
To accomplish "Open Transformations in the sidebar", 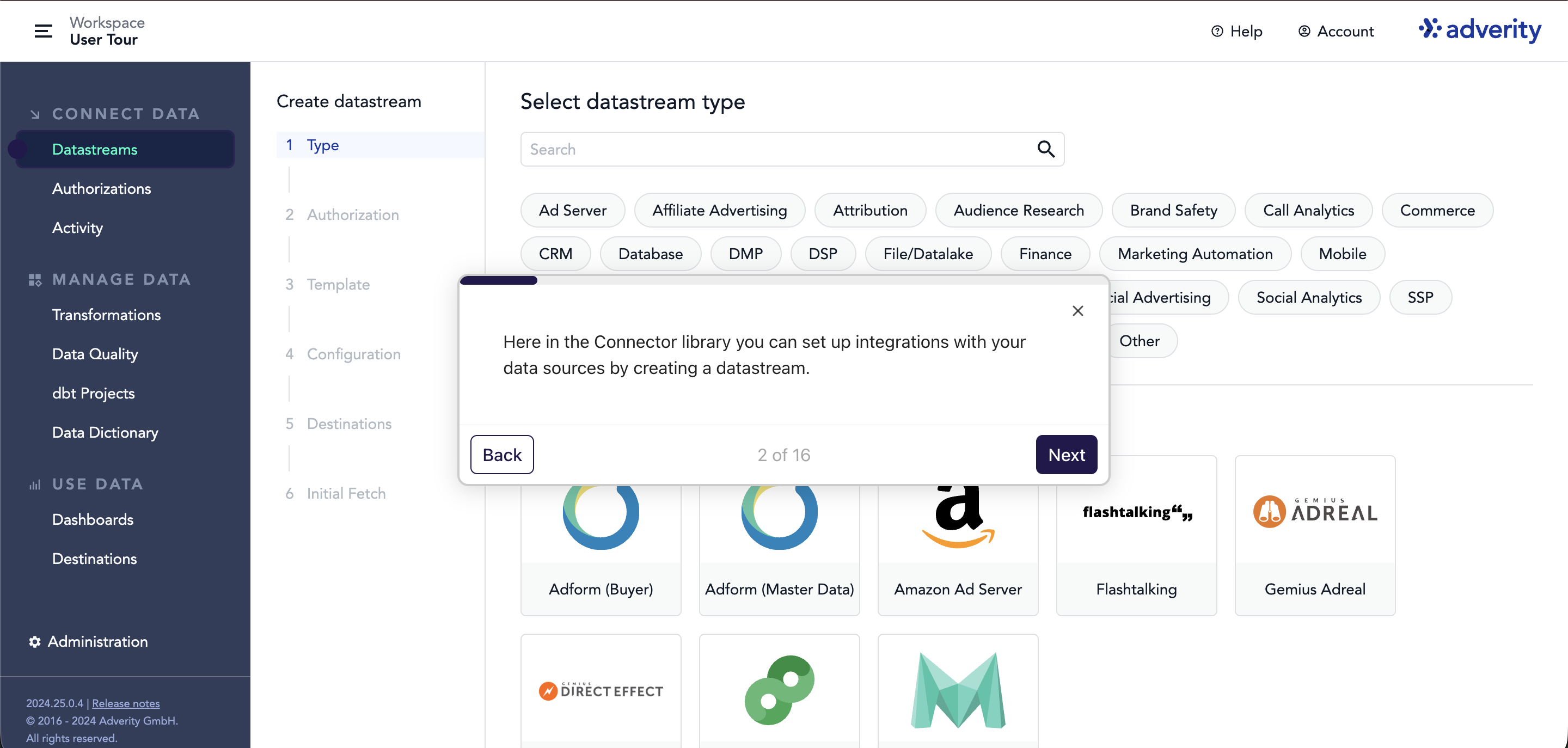I will [107, 315].
